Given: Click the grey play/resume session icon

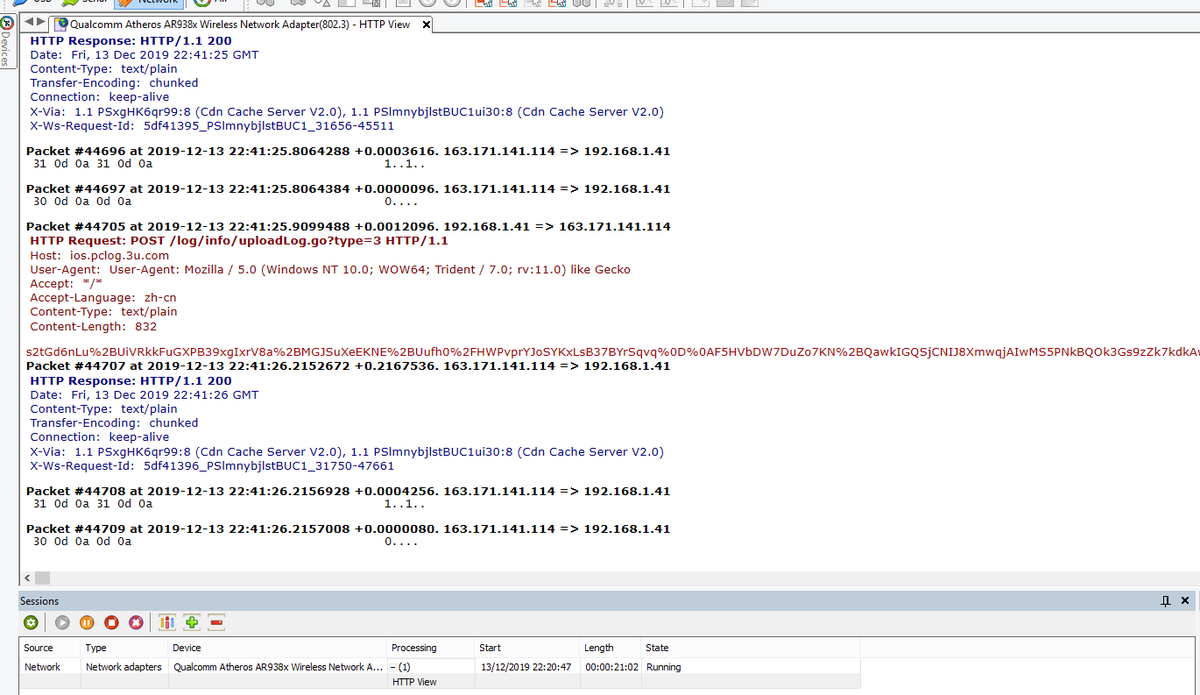Looking at the screenshot, I should click(x=62, y=622).
